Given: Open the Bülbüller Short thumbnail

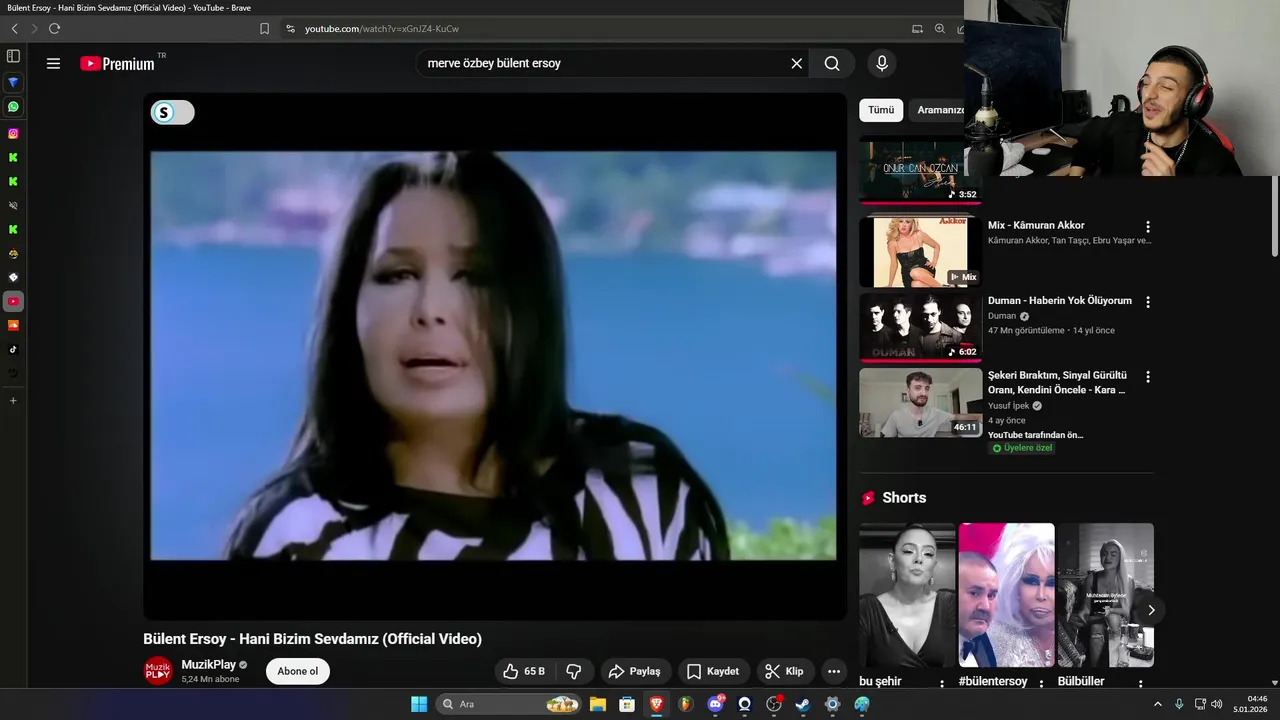Looking at the screenshot, I should [1105, 595].
